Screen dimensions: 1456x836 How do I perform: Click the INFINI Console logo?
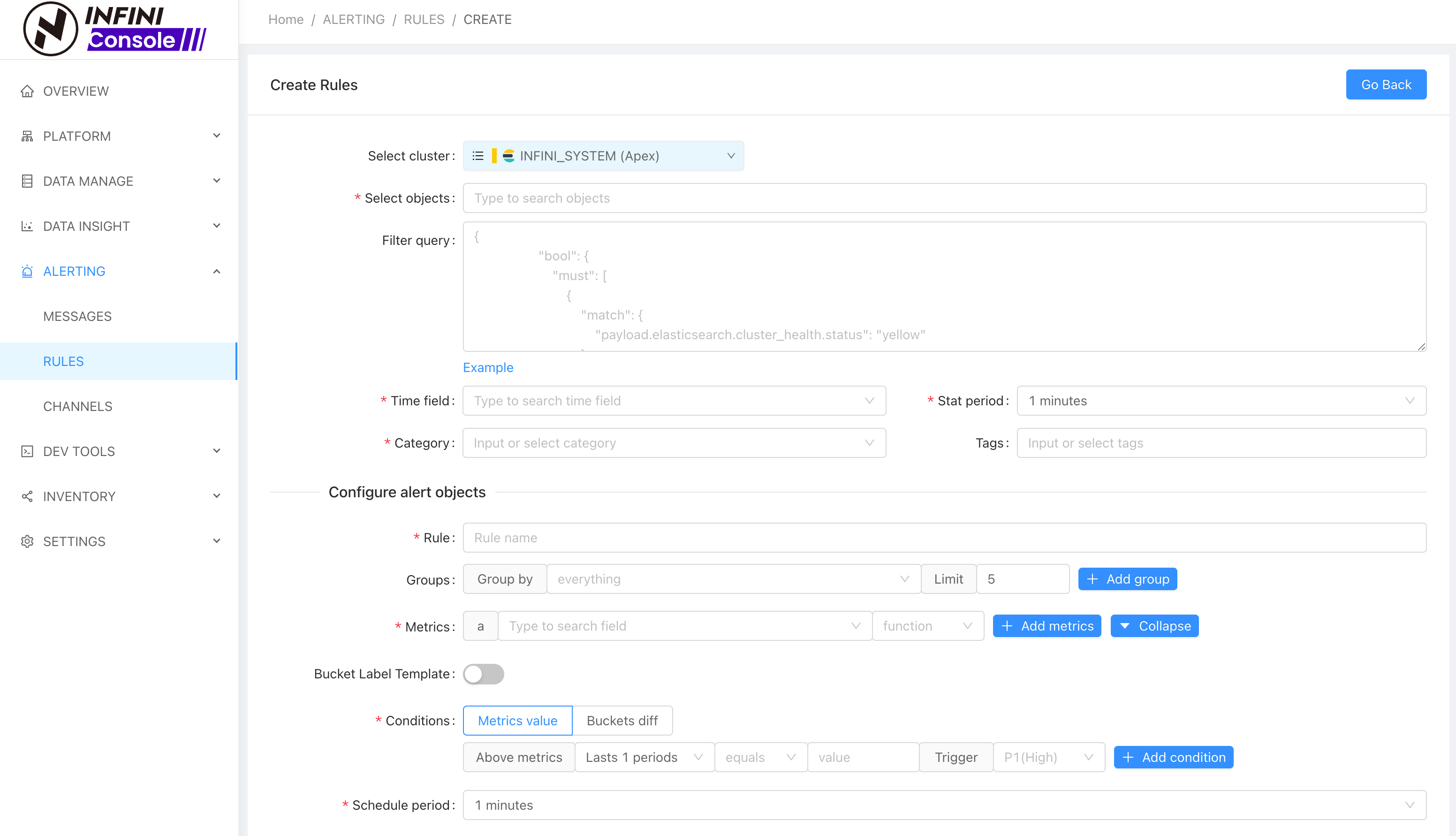click(115, 29)
